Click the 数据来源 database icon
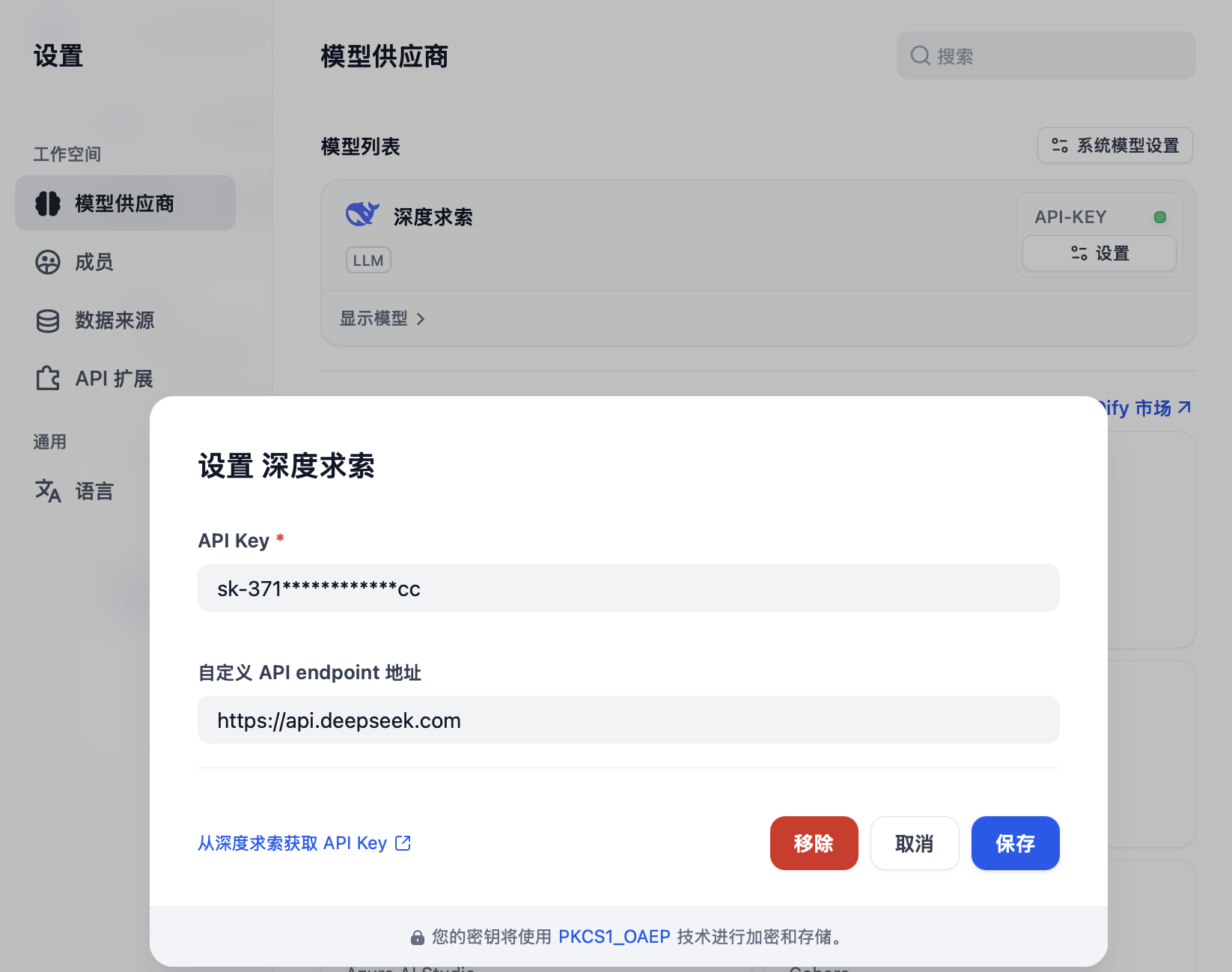This screenshot has height=972, width=1232. coord(48,321)
